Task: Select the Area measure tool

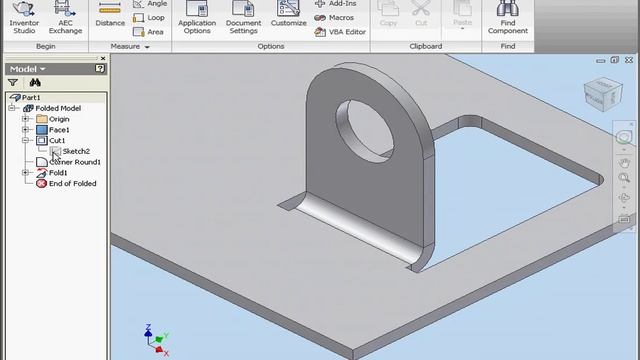Action: tap(149, 32)
